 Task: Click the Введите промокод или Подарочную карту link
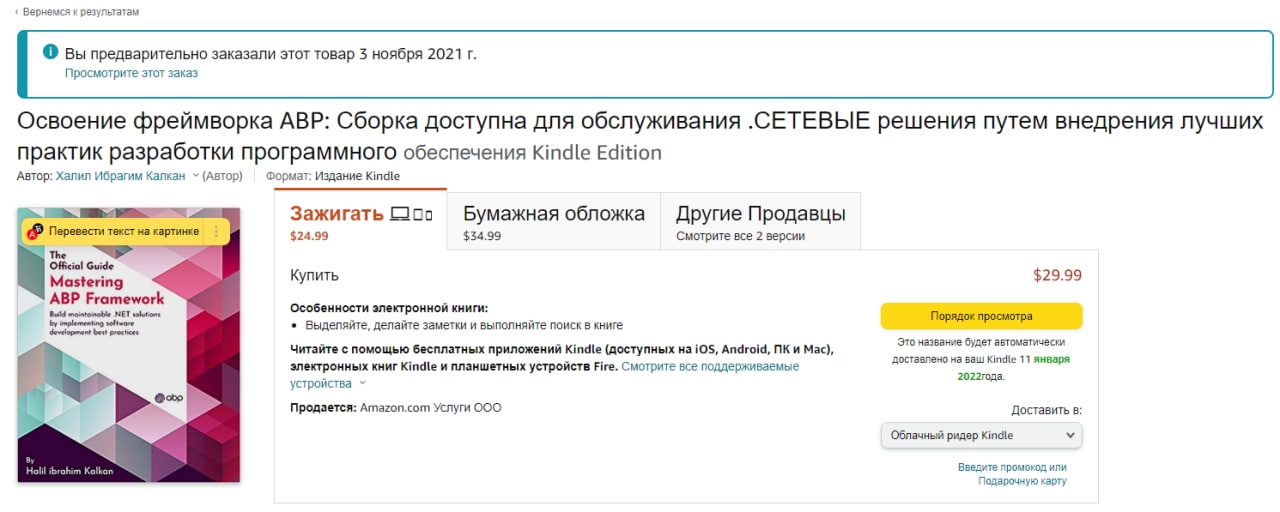point(1012,474)
